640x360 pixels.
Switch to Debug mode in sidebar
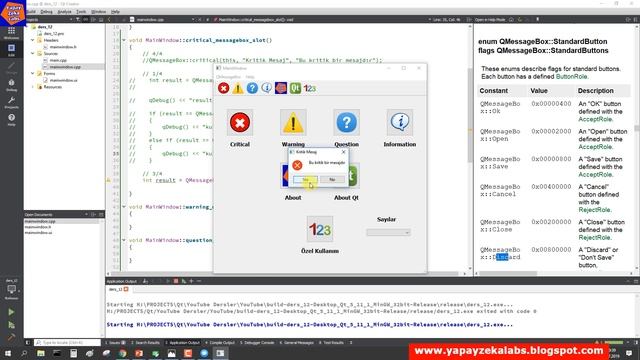coord(11,85)
